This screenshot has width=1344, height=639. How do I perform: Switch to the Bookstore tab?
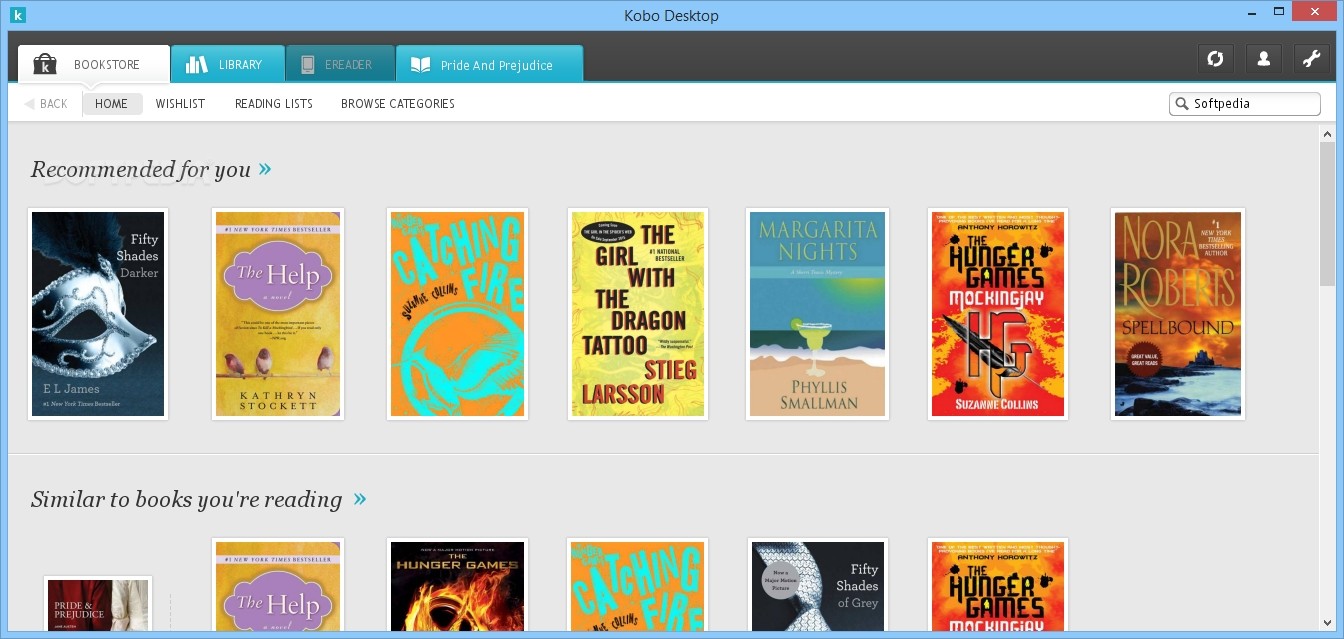[x=94, y=64]
